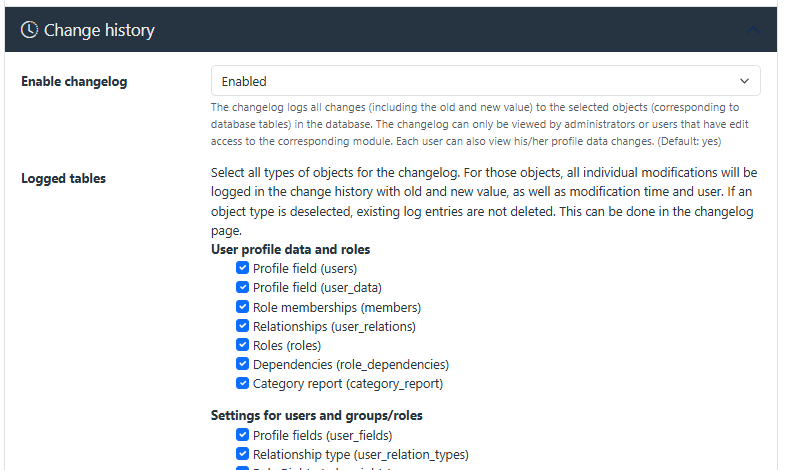Uncheck Profile field (user_data) checkbox
791x470 pixels.
pos(242,287)
